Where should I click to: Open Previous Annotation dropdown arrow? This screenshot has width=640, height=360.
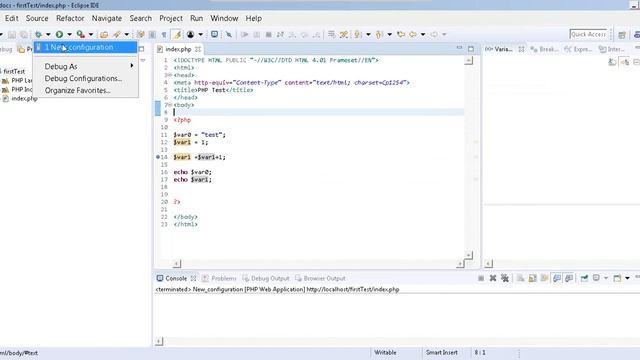tap(389, 35)
